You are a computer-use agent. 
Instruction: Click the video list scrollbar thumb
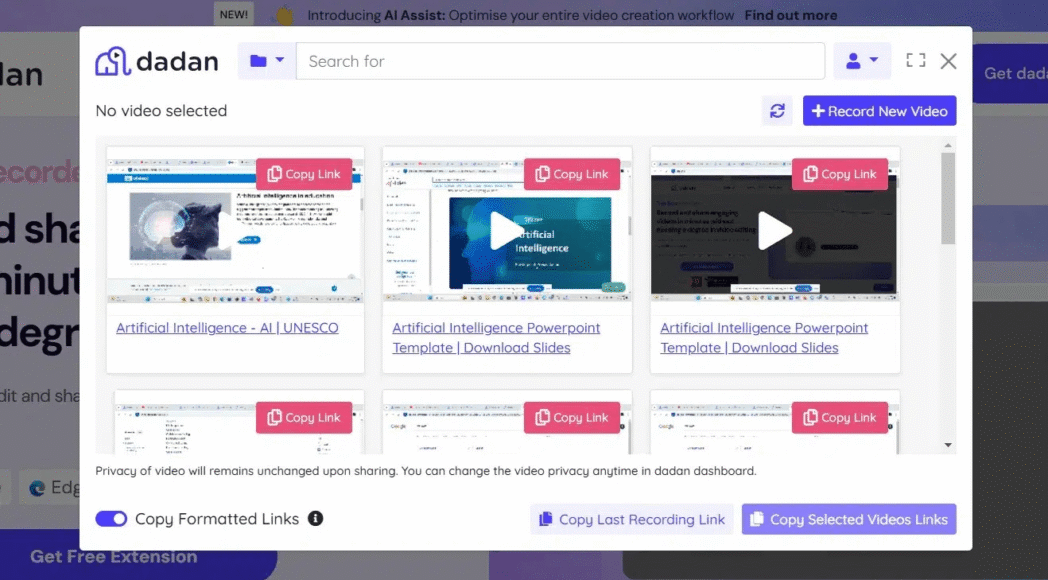(x=948, y=198)
